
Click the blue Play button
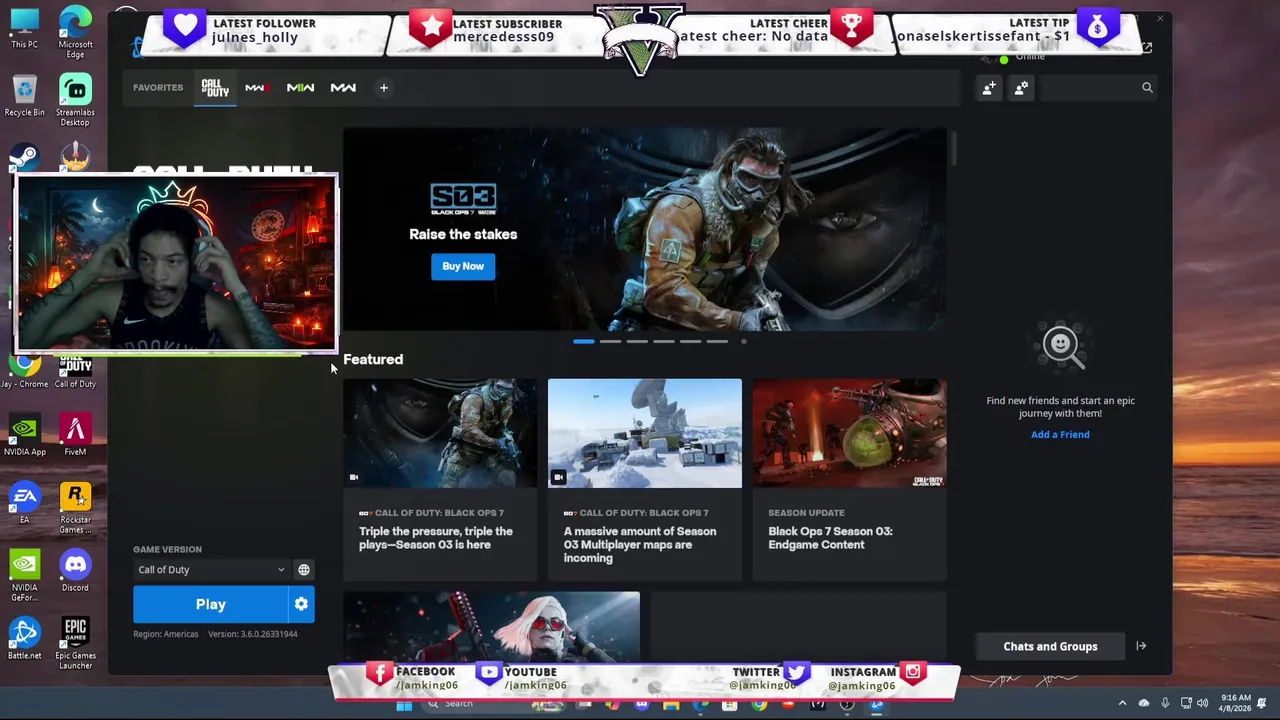211,604
